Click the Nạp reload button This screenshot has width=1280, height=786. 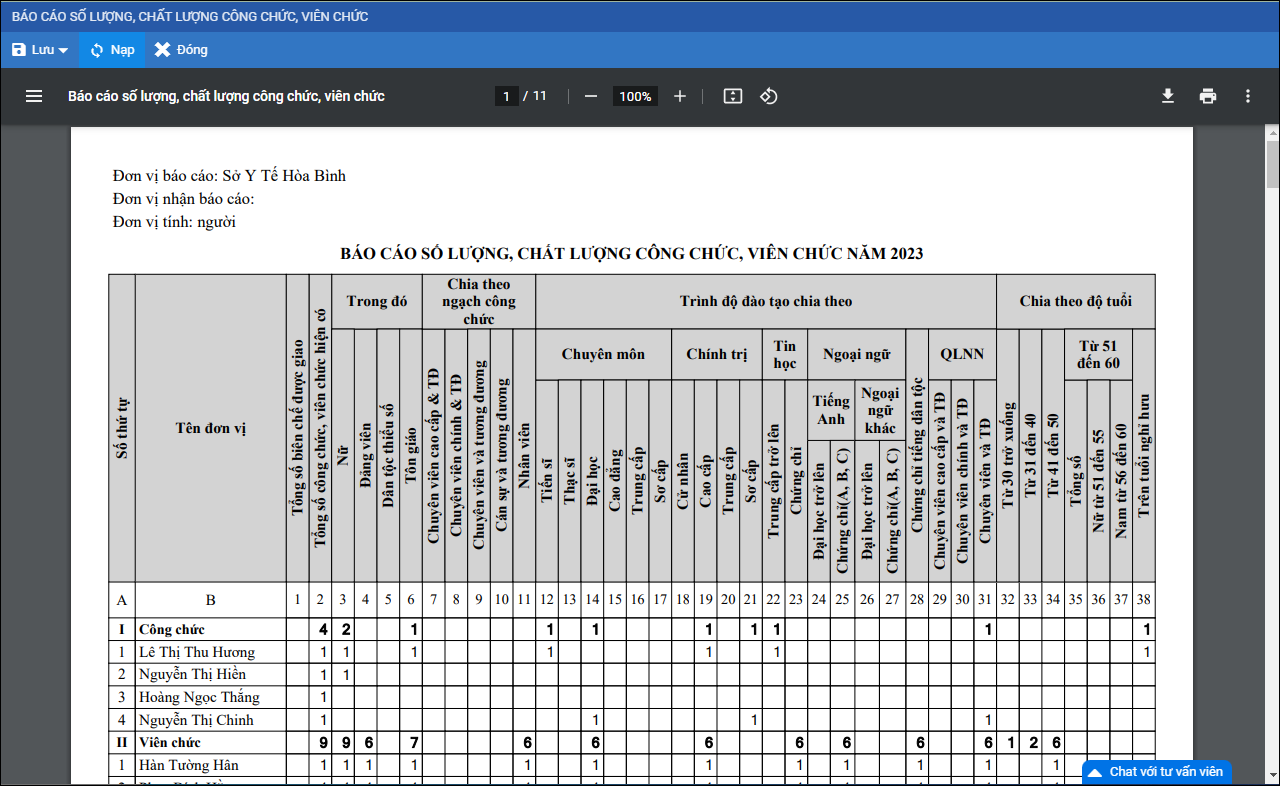coord(111,50)
